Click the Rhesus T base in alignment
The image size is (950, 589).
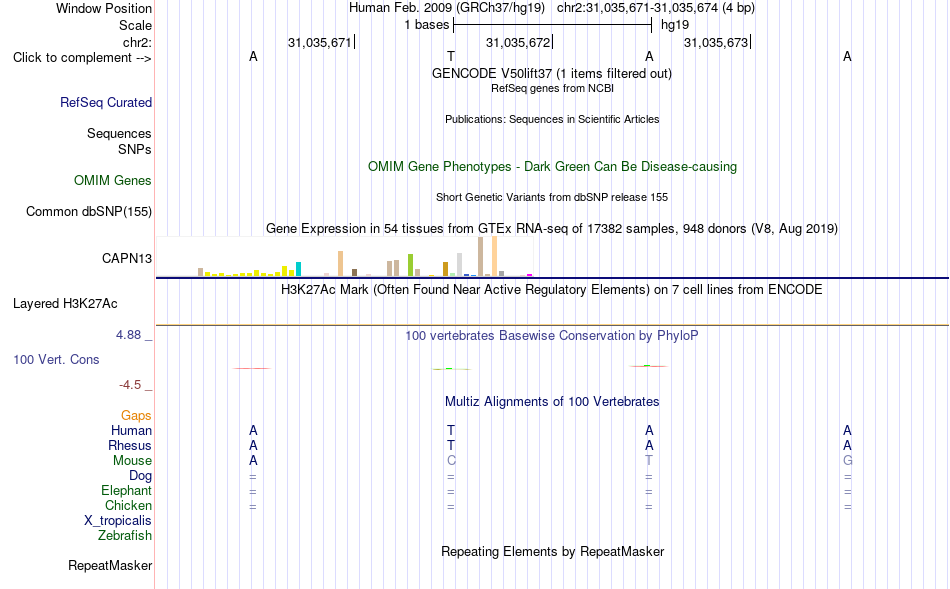pyautogui.click(x=451, y=445)
